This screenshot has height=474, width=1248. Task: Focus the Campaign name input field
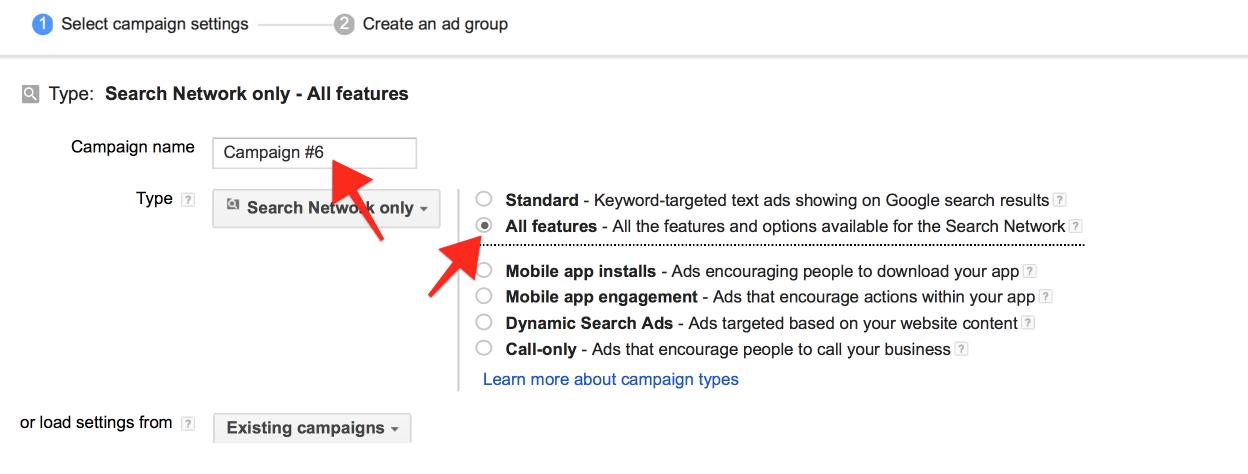click(315, 153)
